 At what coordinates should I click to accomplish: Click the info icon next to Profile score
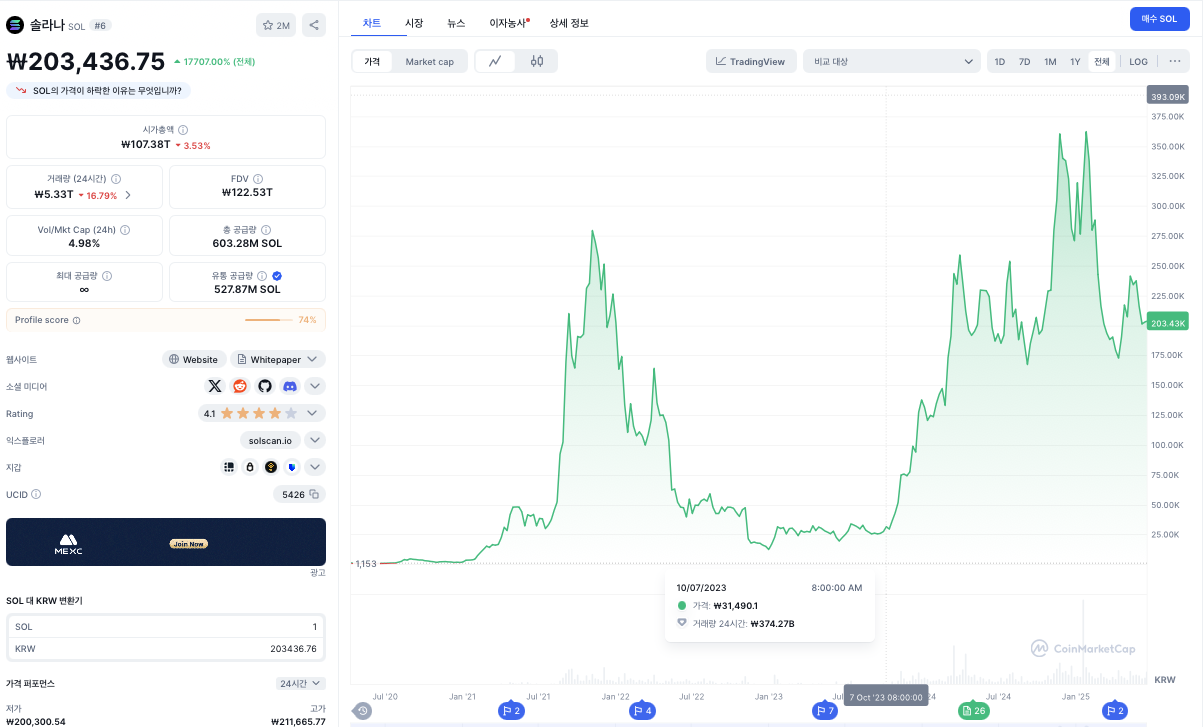pyautogui.click(x=77, y=320)
